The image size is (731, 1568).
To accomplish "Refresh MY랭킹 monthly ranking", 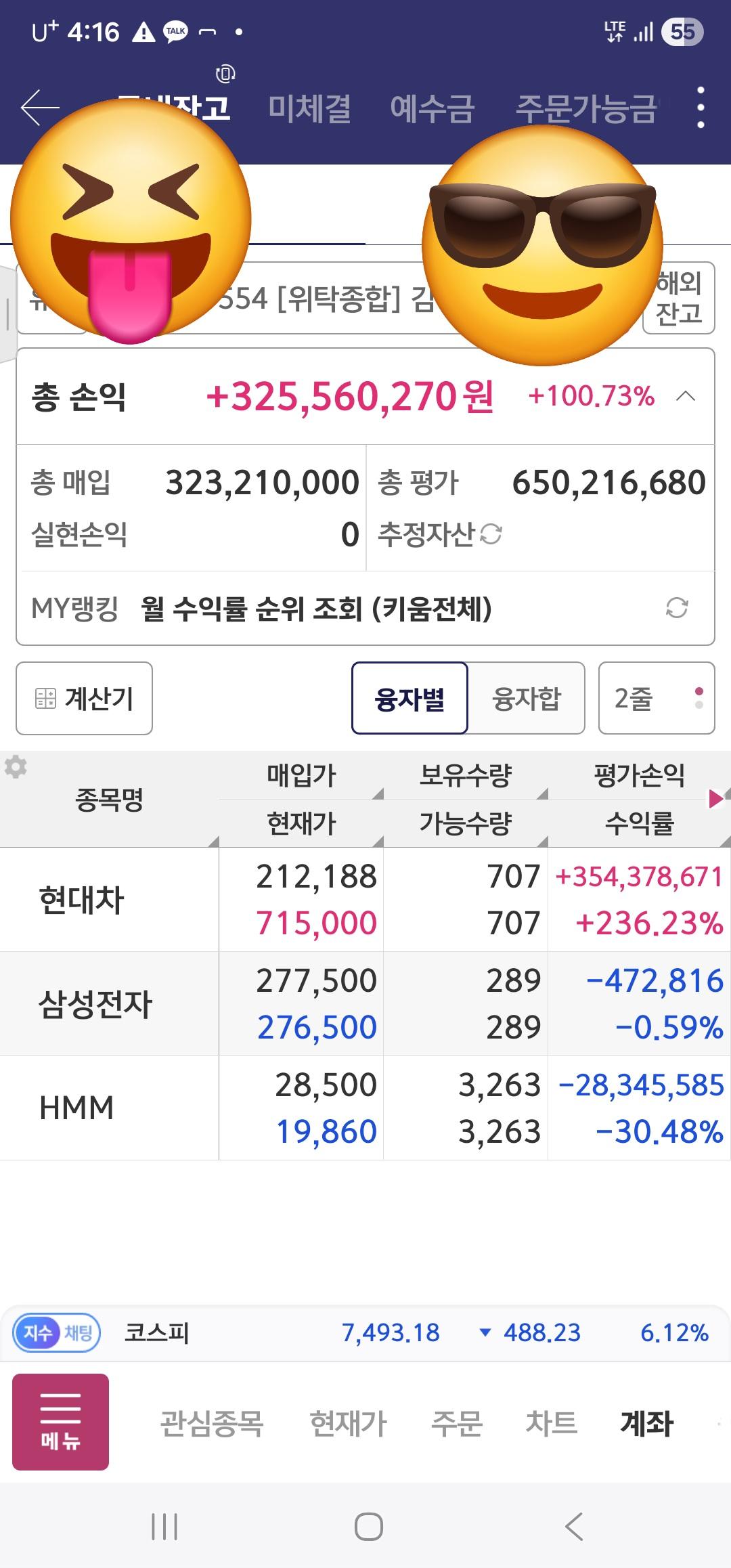I will click(677, 608).
